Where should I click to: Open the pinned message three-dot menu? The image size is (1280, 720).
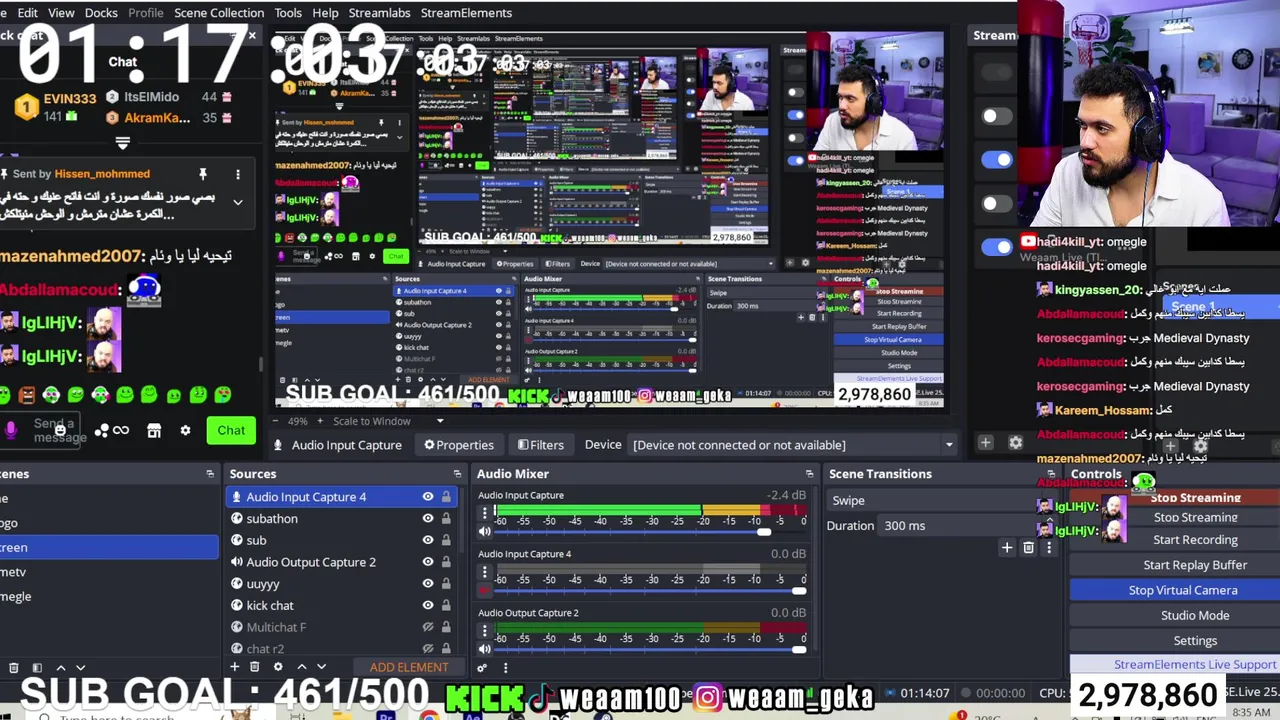(238, 174)
